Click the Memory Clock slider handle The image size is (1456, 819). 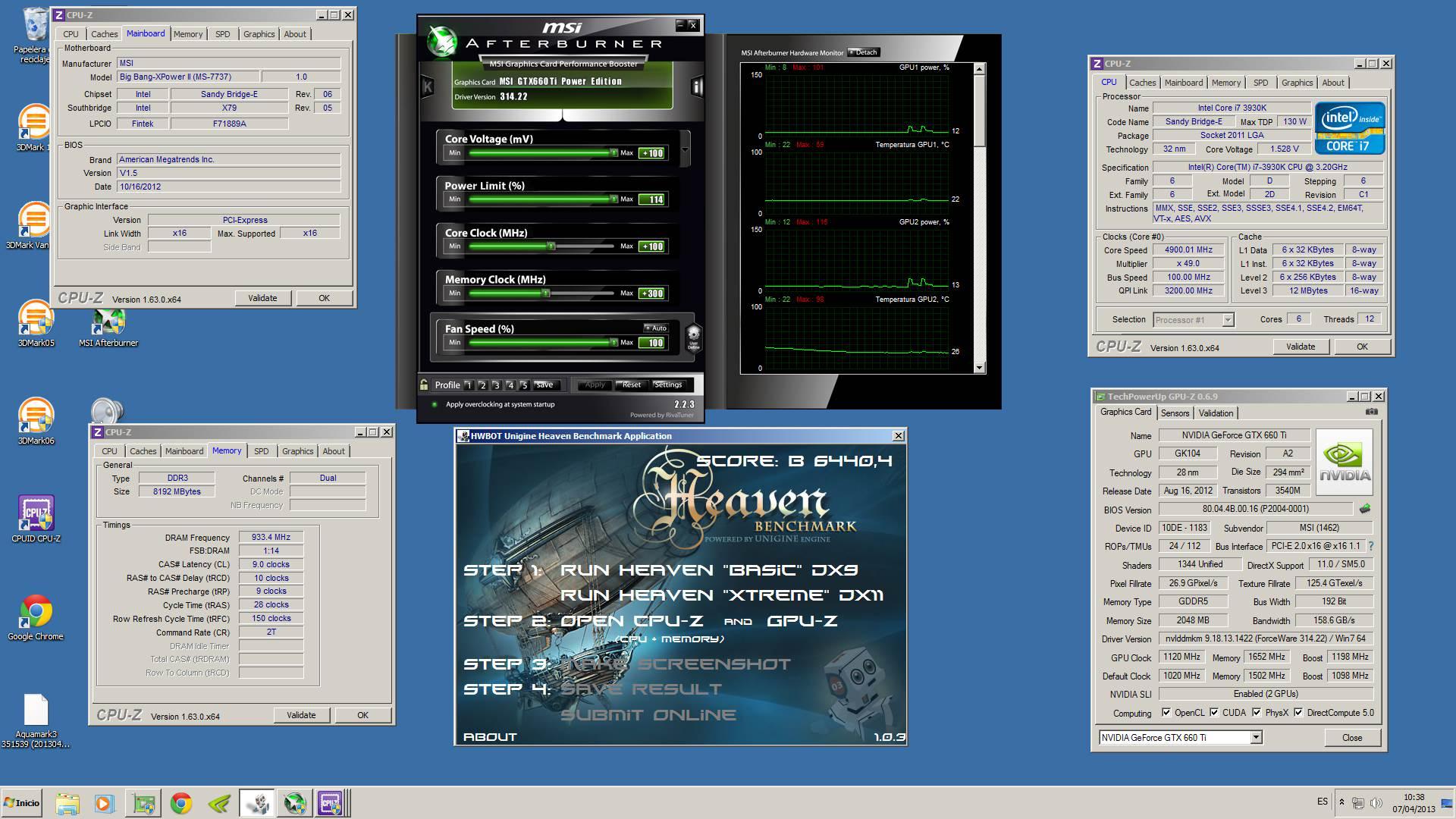pyautogui.click(x=544, y=293)
